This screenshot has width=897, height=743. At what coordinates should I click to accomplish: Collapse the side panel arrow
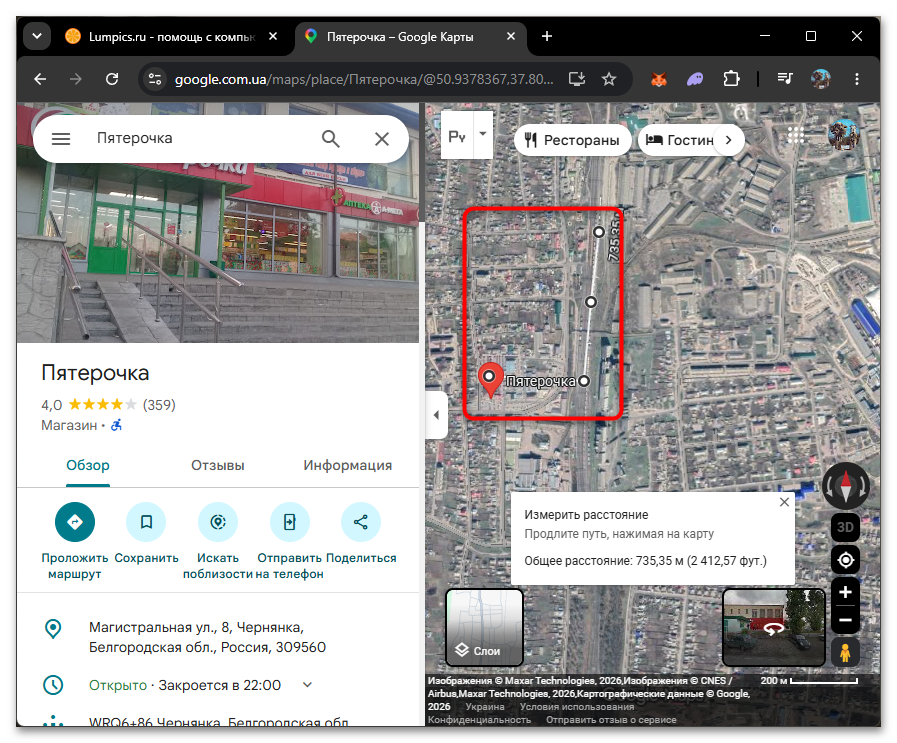436,415
